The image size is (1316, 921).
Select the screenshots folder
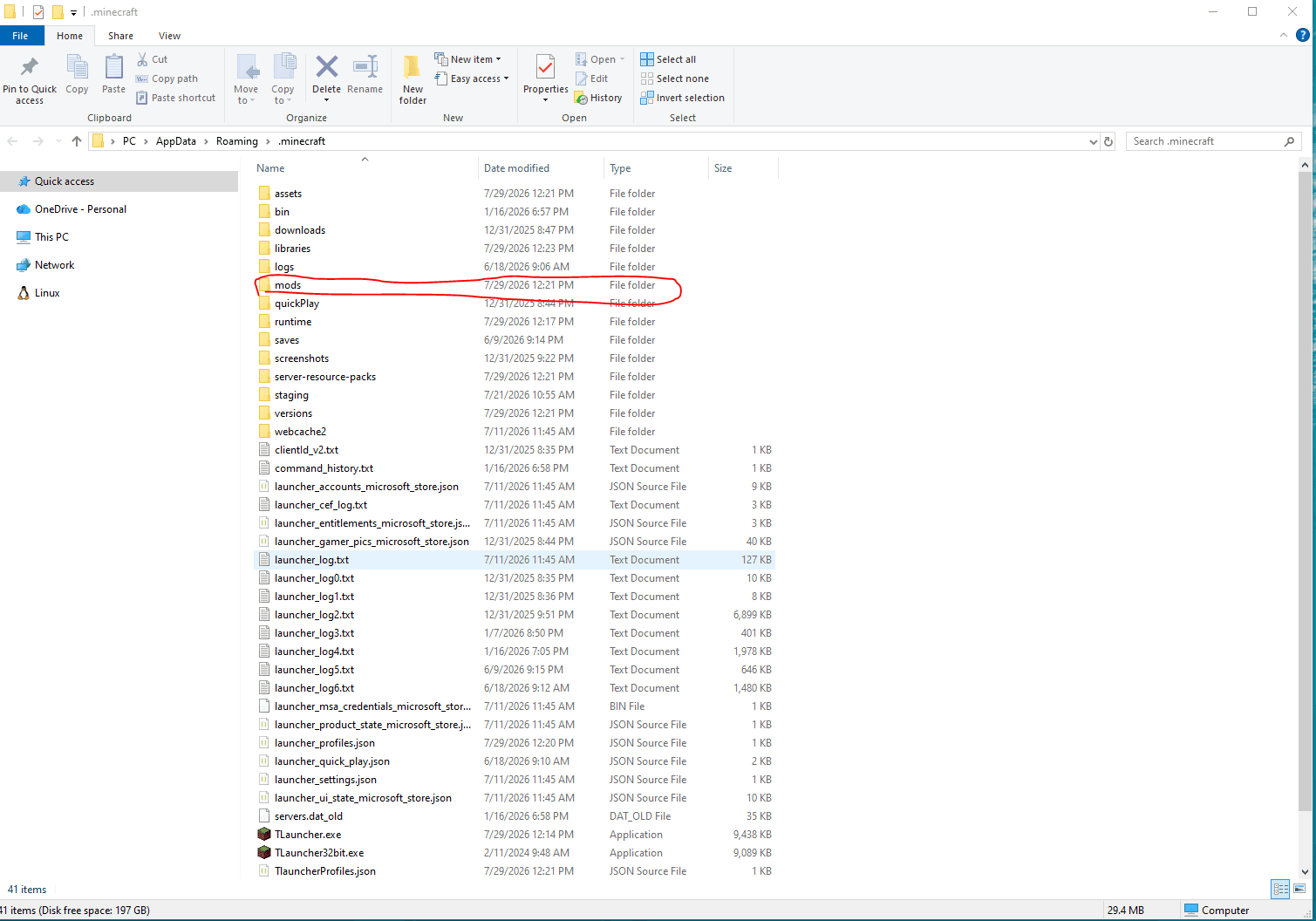(x=515, y=358)
